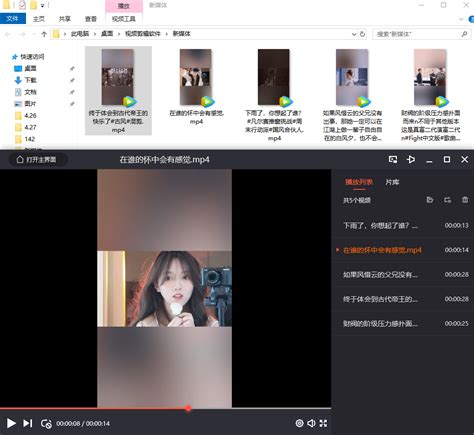Select the 下雨了，你想起了谁 video file

(x=274, y=95)
